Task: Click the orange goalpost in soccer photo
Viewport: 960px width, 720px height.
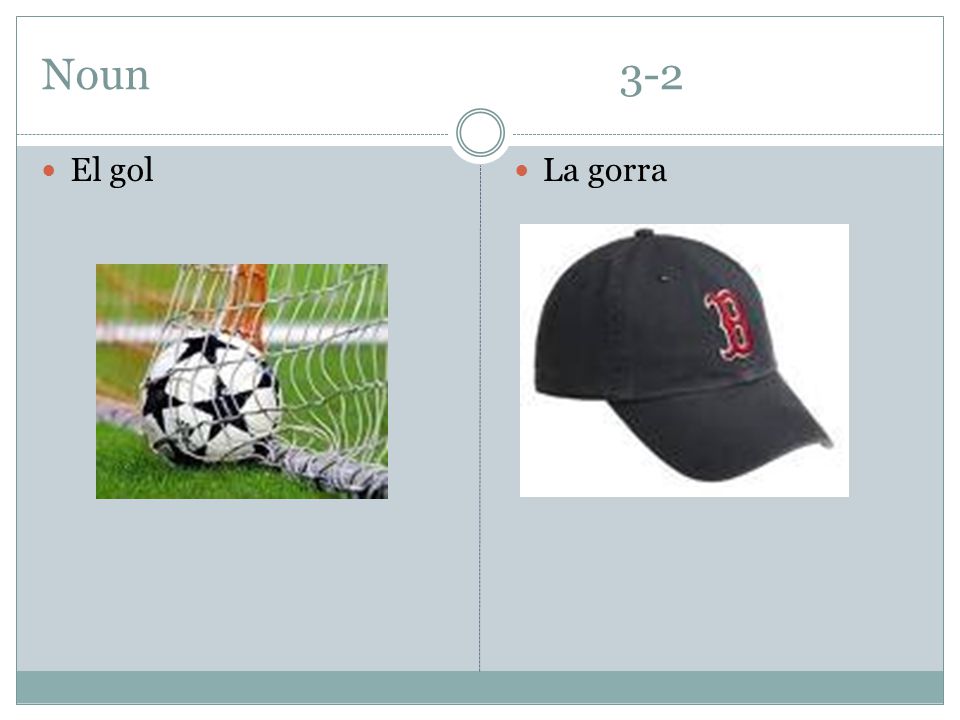Action: point(251,300)
